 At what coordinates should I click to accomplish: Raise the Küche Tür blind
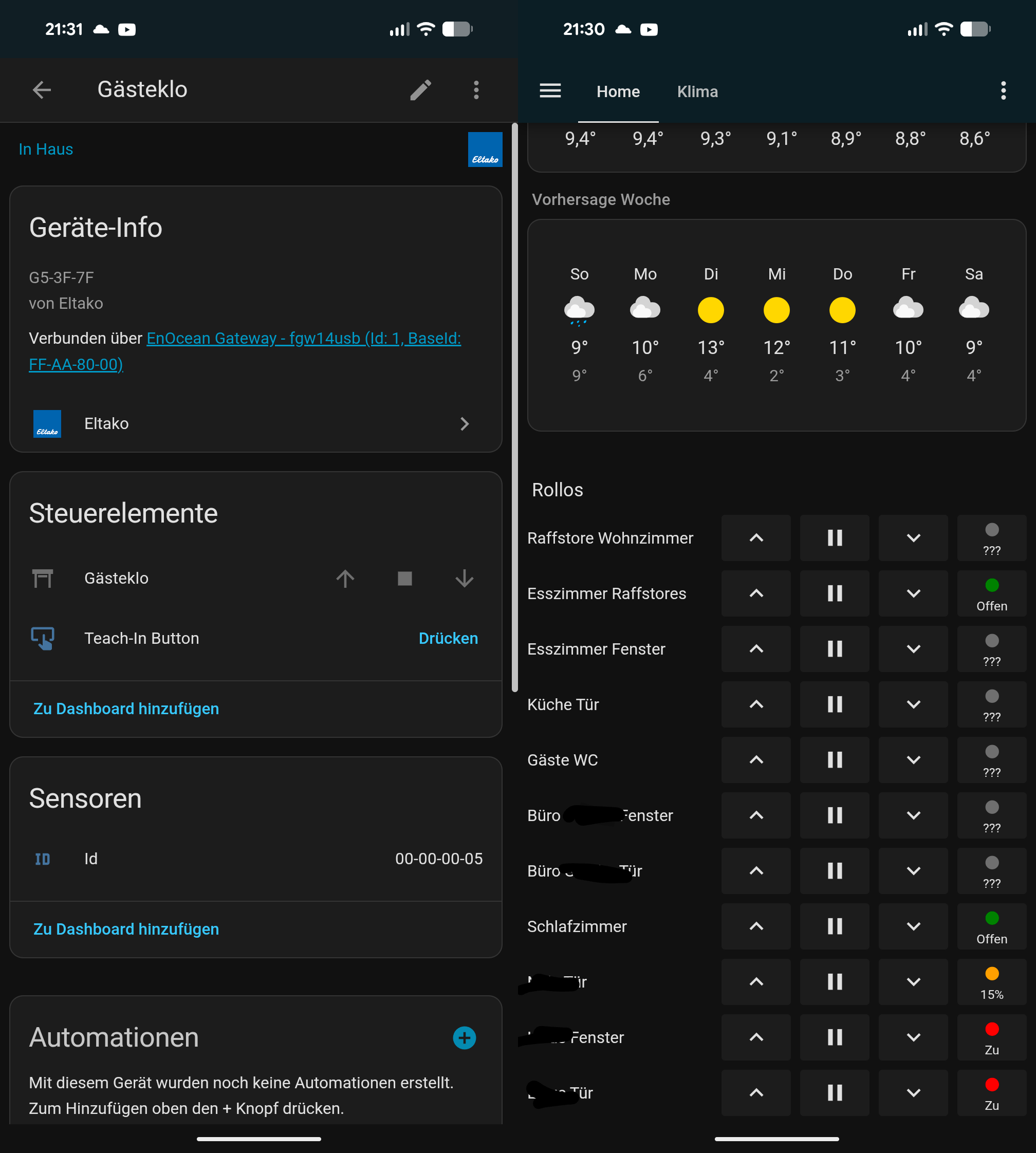pyautogui.click(x=756, y=704)
